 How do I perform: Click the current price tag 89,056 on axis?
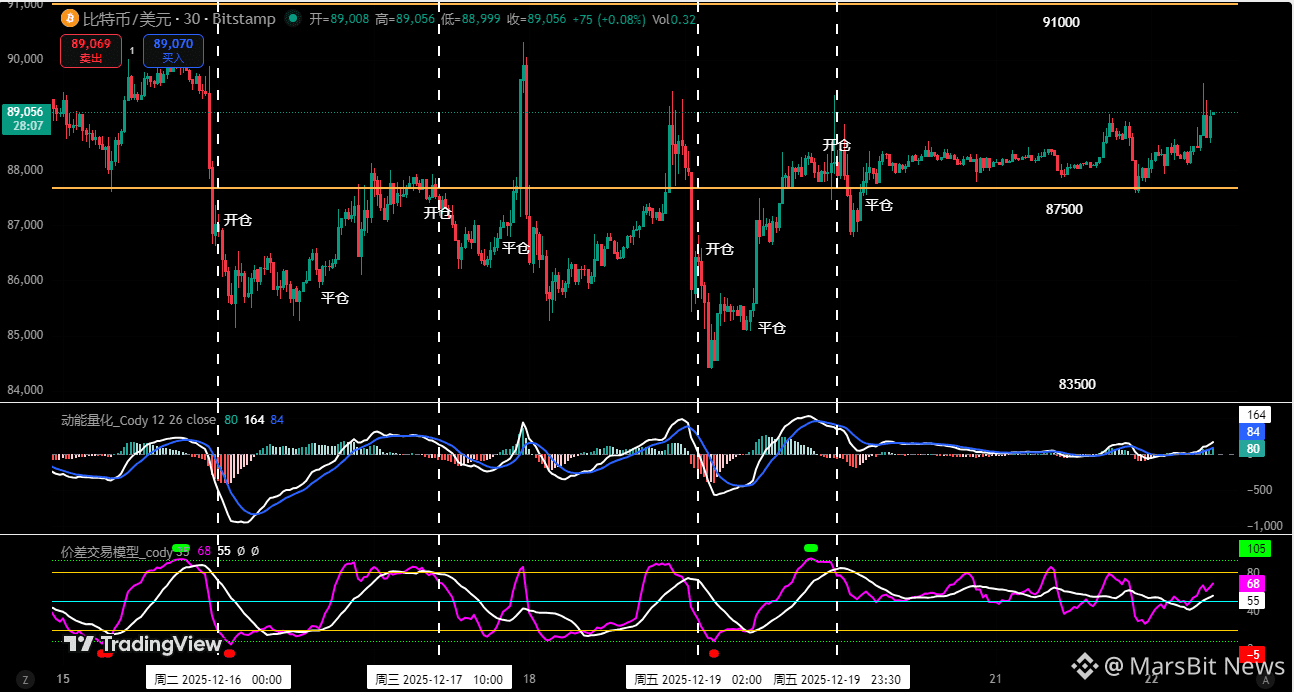pos(25,119)
